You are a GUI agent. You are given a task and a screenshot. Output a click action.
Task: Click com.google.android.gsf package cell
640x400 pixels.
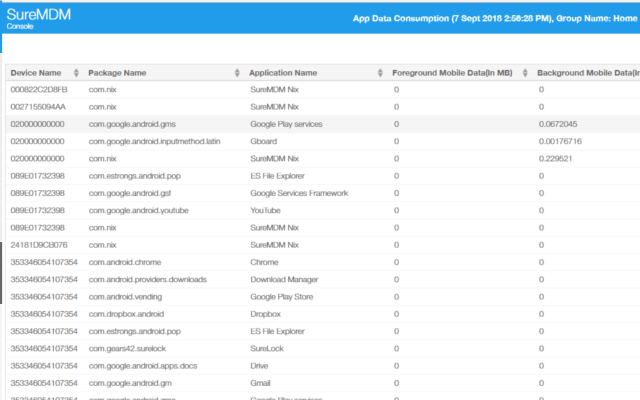point(130,193)
